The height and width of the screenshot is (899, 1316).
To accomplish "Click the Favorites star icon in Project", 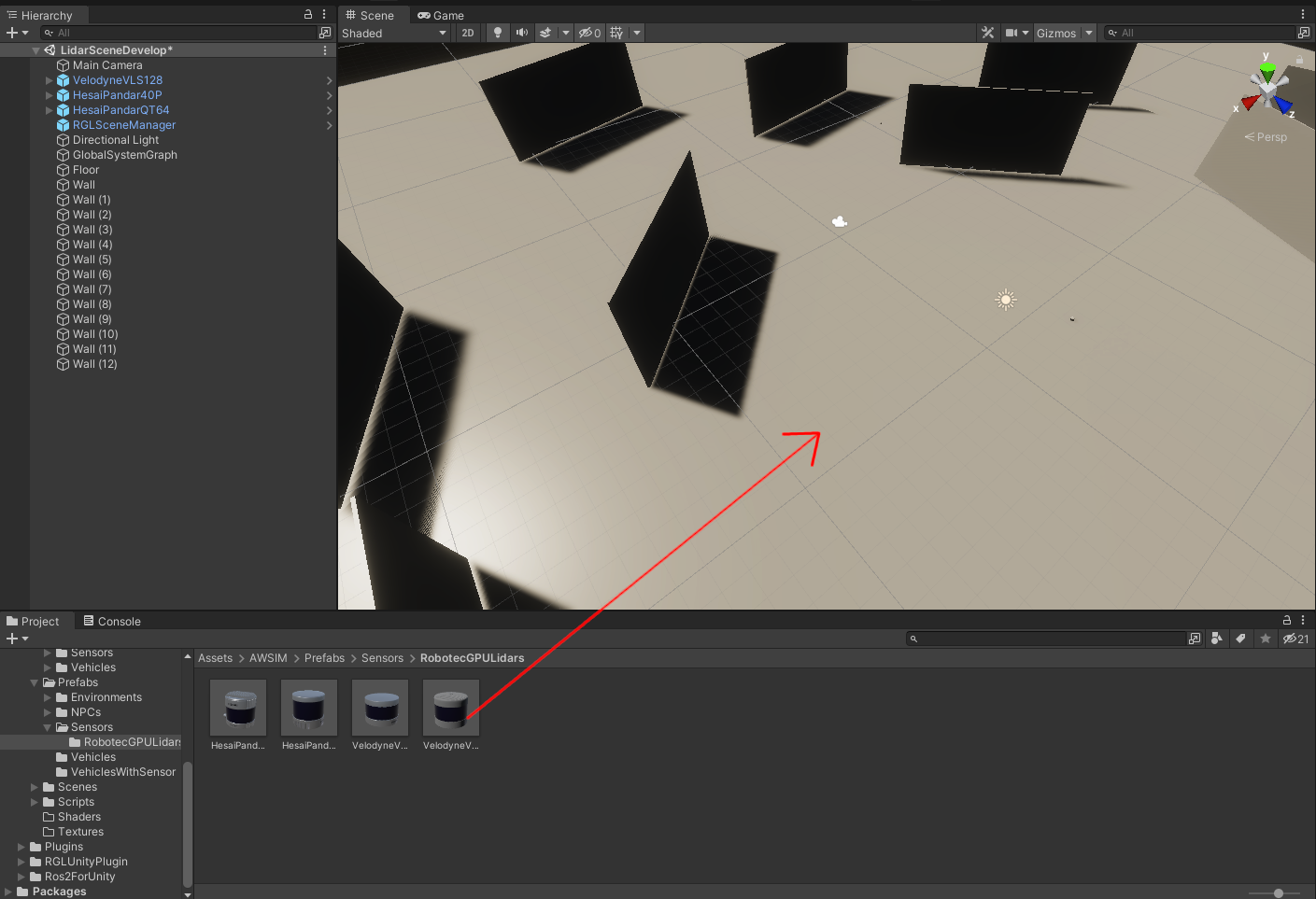I will 1266,639.
